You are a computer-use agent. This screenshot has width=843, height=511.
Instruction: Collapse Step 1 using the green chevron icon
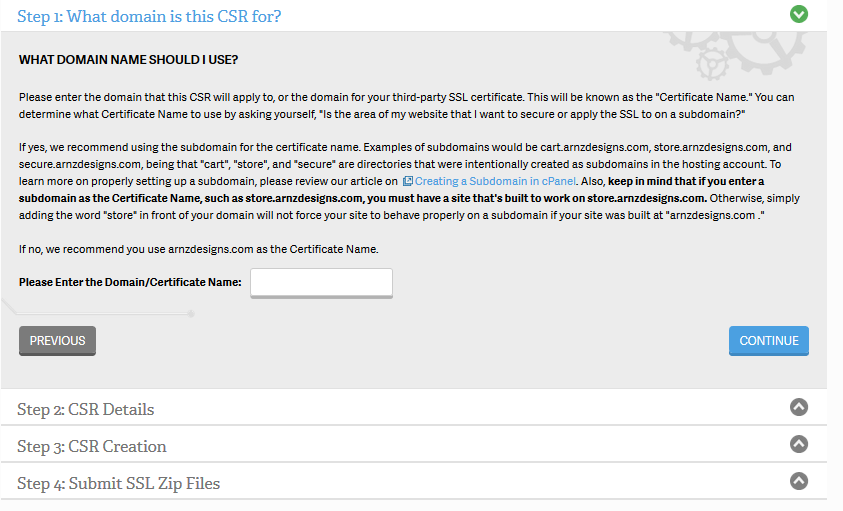[x=798, y=14]
